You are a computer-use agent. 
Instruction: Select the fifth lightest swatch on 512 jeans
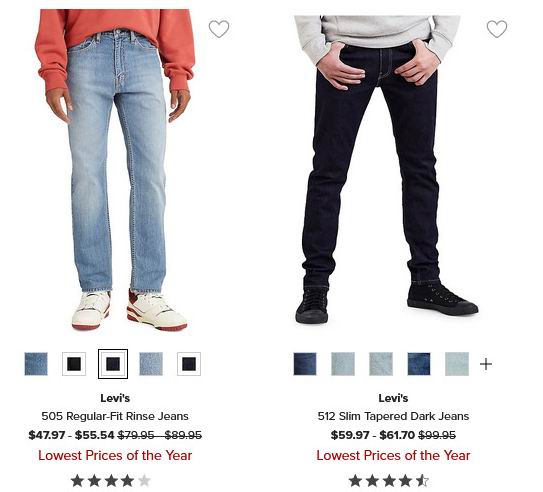(457, 364)
